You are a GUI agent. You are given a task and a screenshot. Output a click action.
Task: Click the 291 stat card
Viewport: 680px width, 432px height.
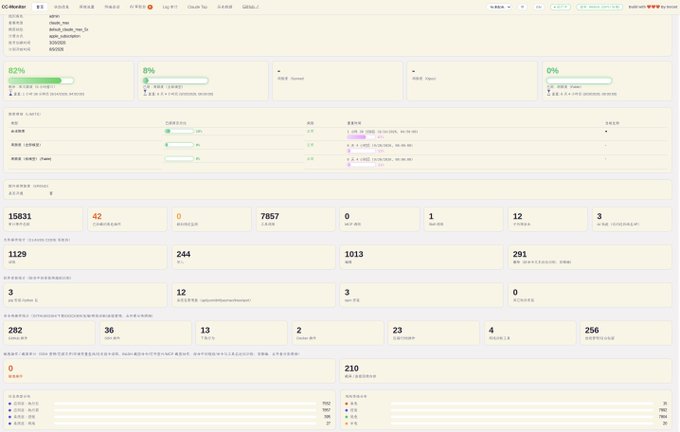[x=590, y=257]
